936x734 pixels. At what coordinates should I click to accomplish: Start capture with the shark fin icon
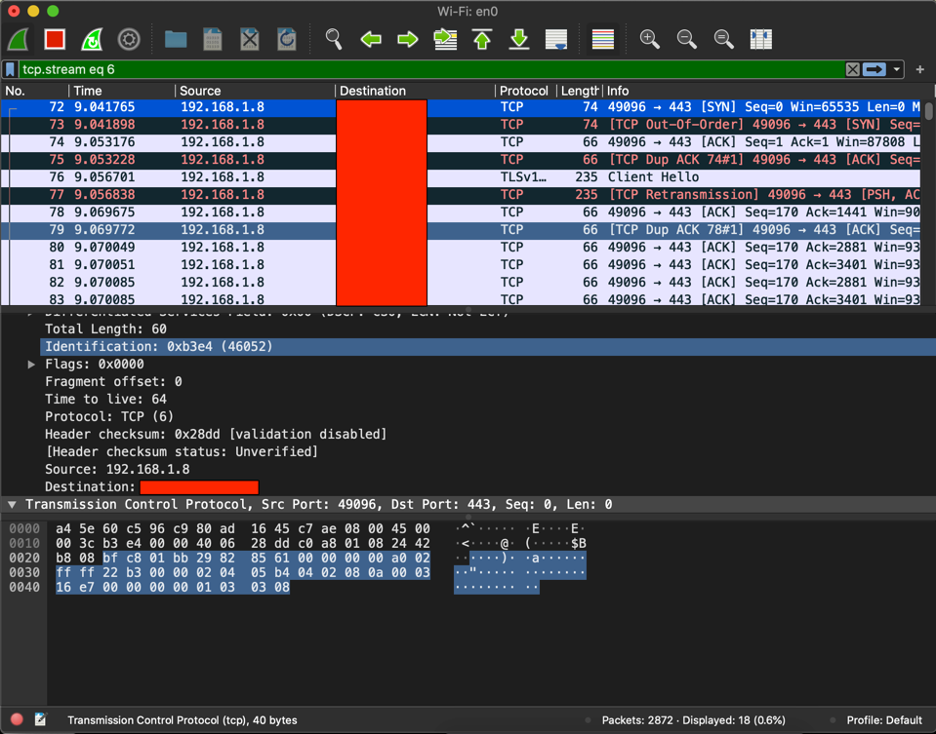point(19,39)
